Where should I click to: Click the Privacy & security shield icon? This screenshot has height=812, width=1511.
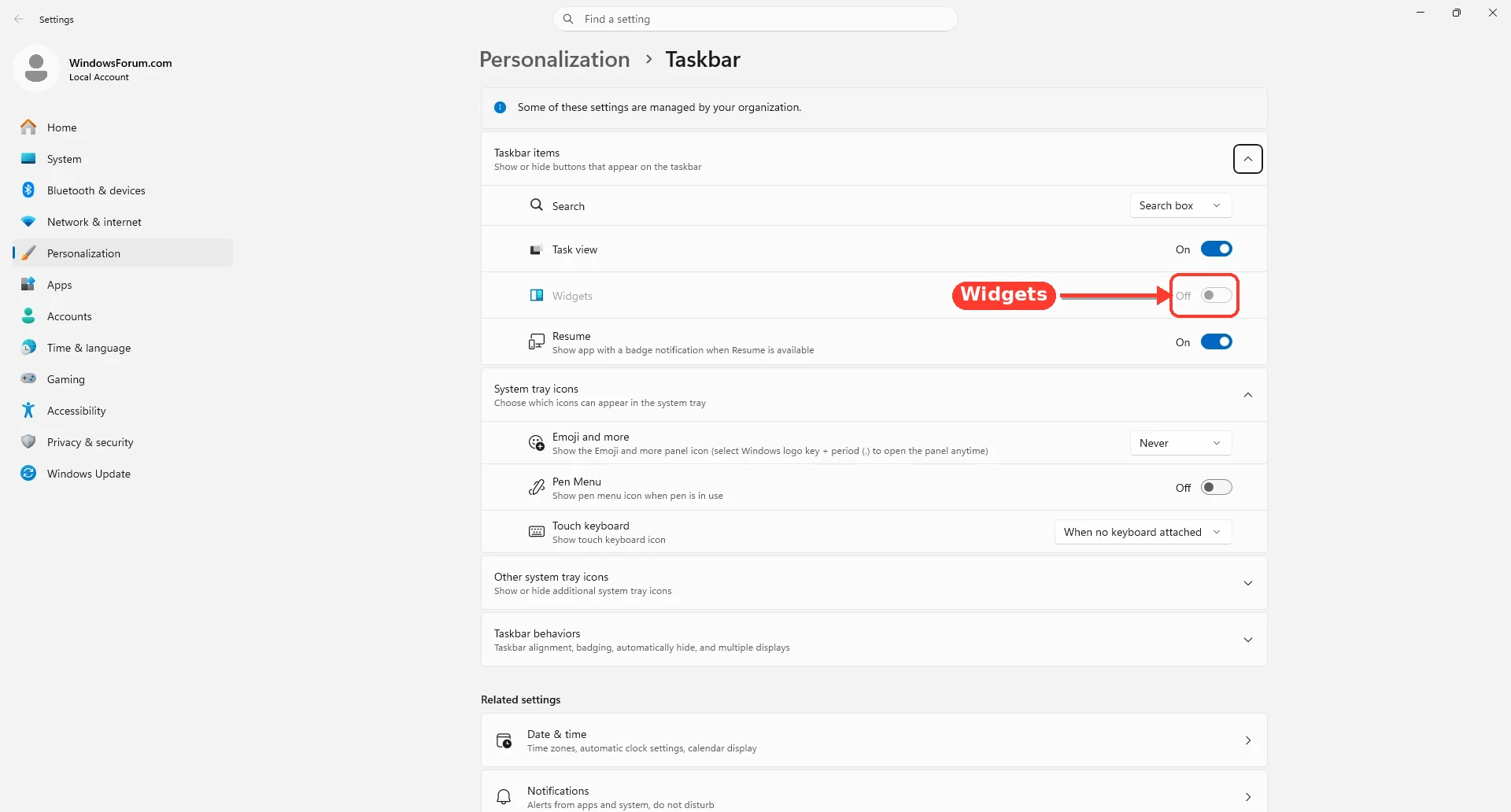click(28, 441)
